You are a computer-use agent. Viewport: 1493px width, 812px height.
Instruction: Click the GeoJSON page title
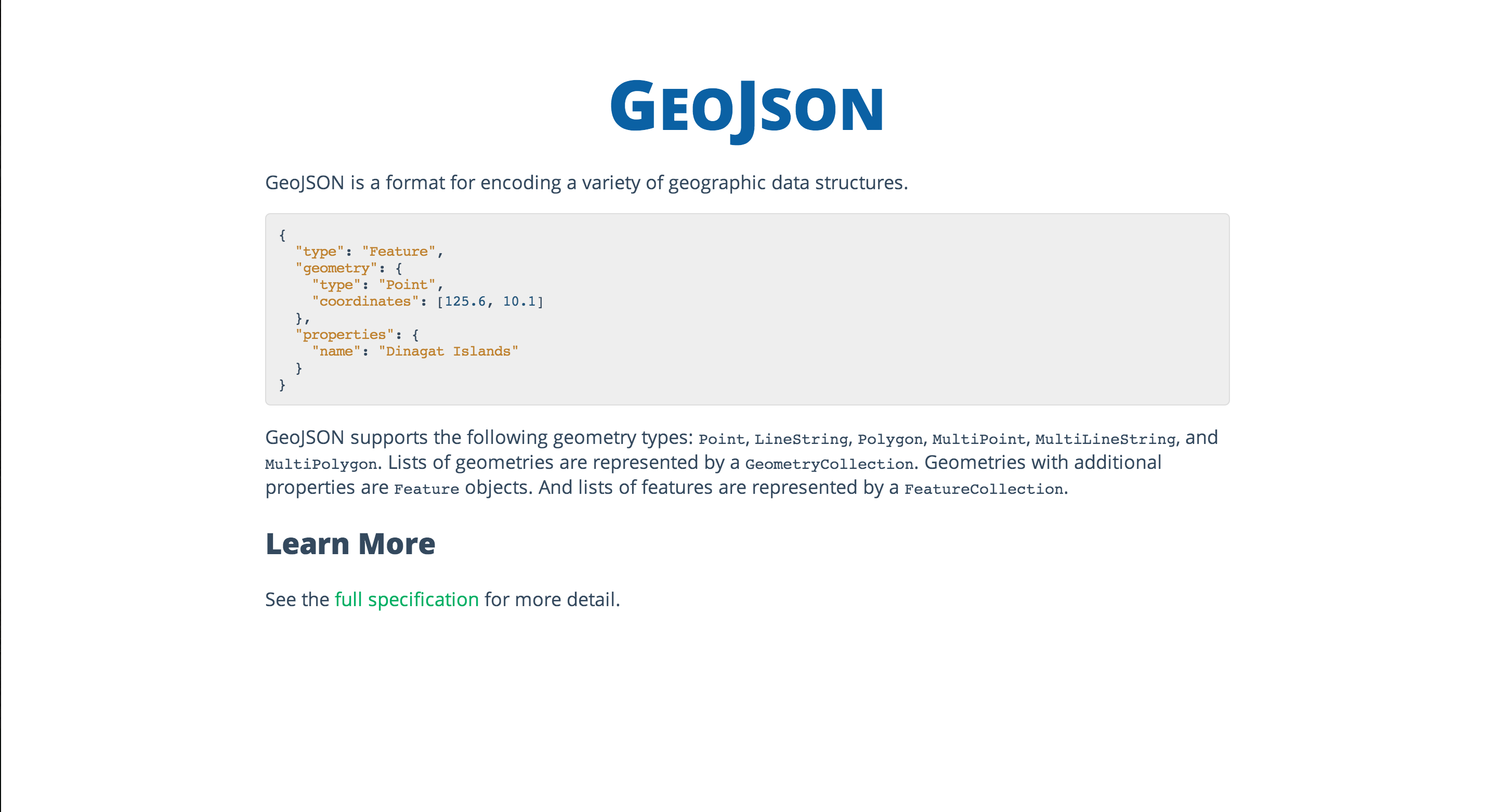pos(746,110)
